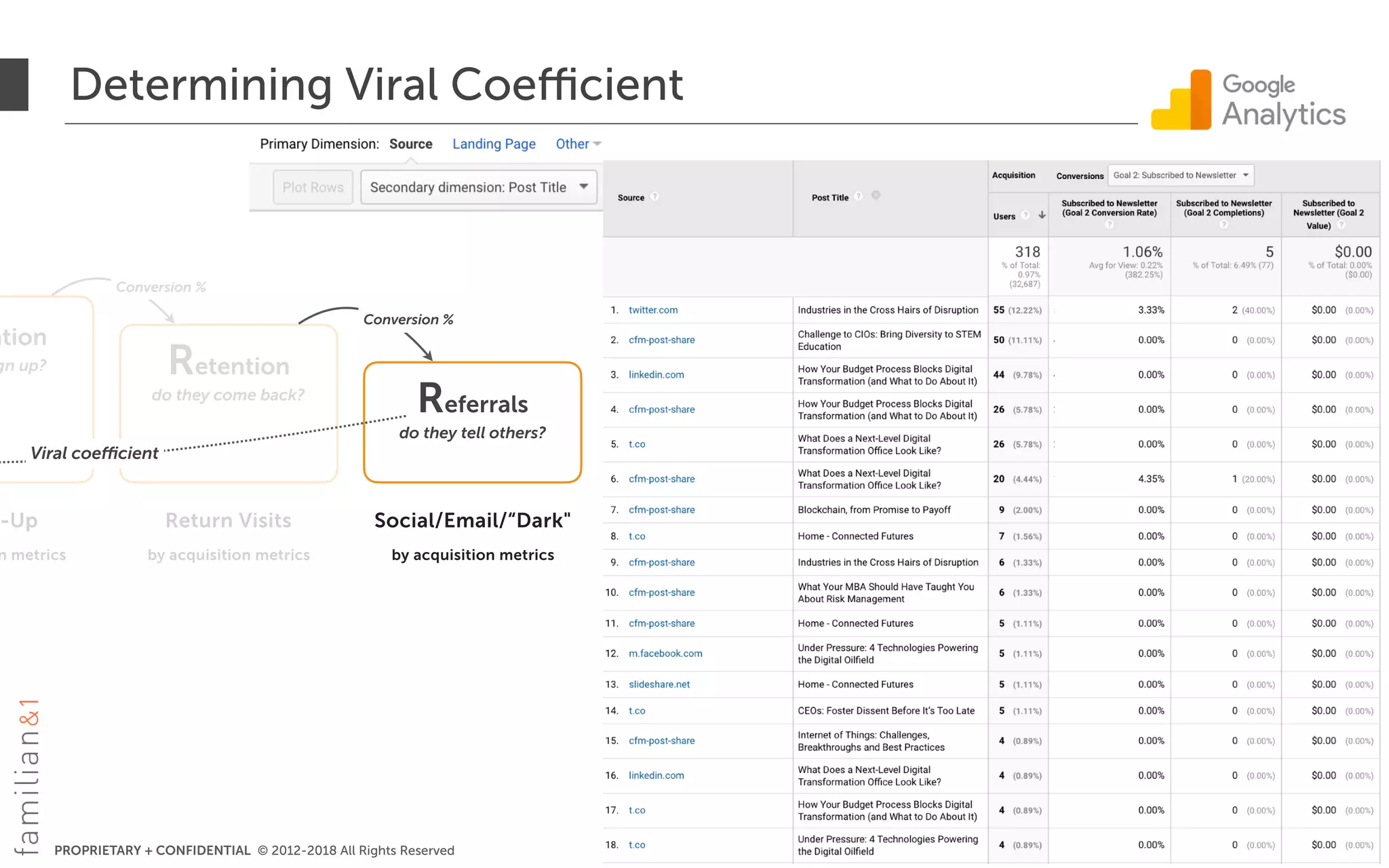Click the Users column sort arrow
Viewport: 1389px width, 868px height.
coord(1042,215)
